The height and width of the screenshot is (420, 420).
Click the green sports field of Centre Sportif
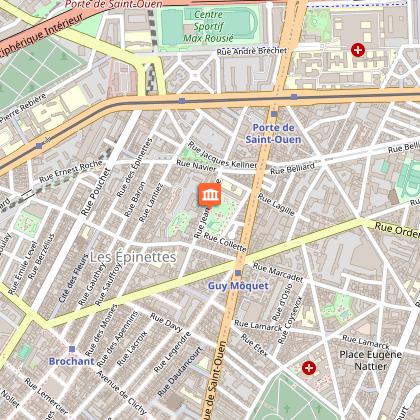[209, 26]
